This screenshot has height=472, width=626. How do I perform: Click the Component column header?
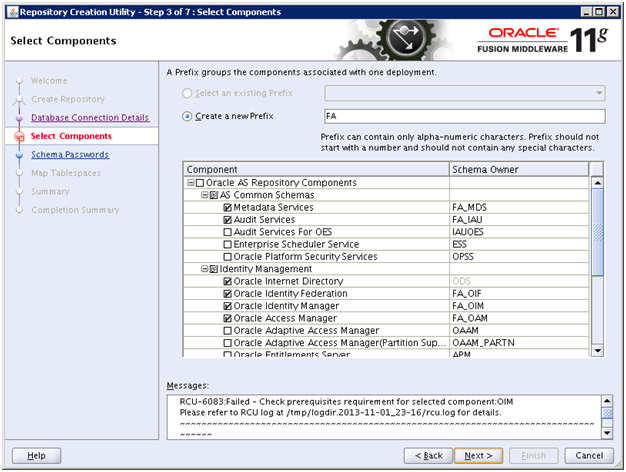tap(316, 169)
